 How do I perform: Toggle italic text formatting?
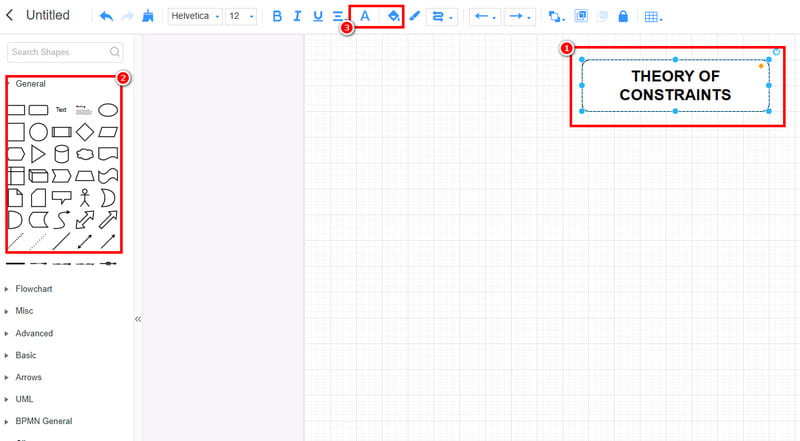[298, 16]
